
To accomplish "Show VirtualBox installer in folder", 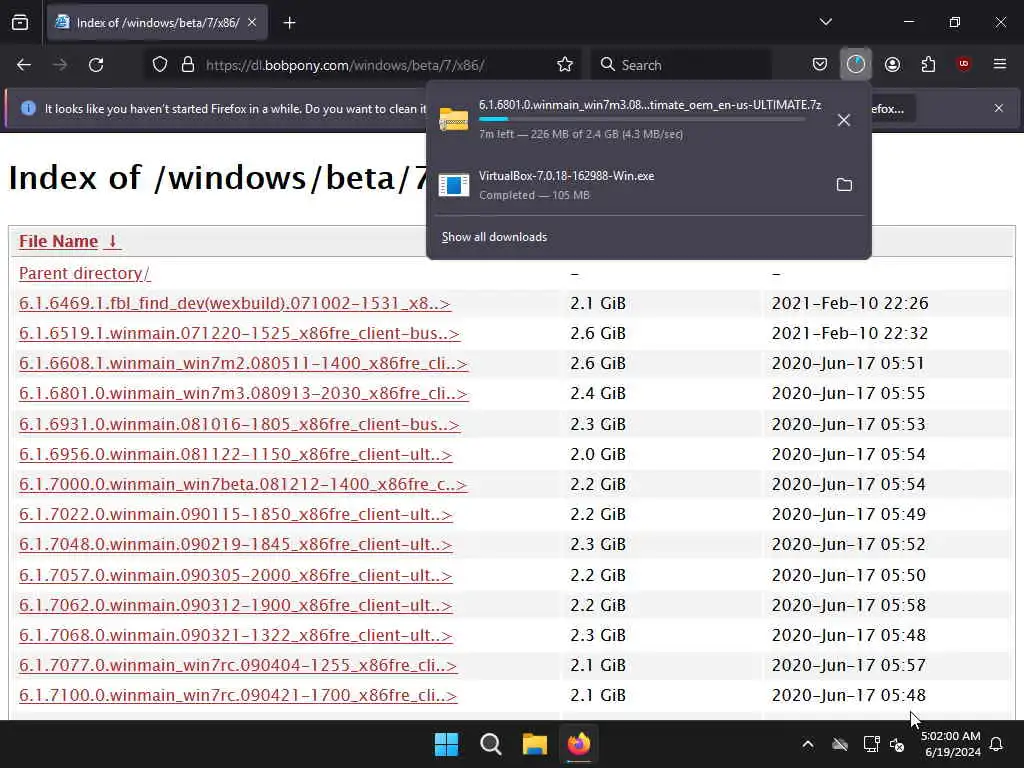I will pyautogui.click(x=844, y=185).
